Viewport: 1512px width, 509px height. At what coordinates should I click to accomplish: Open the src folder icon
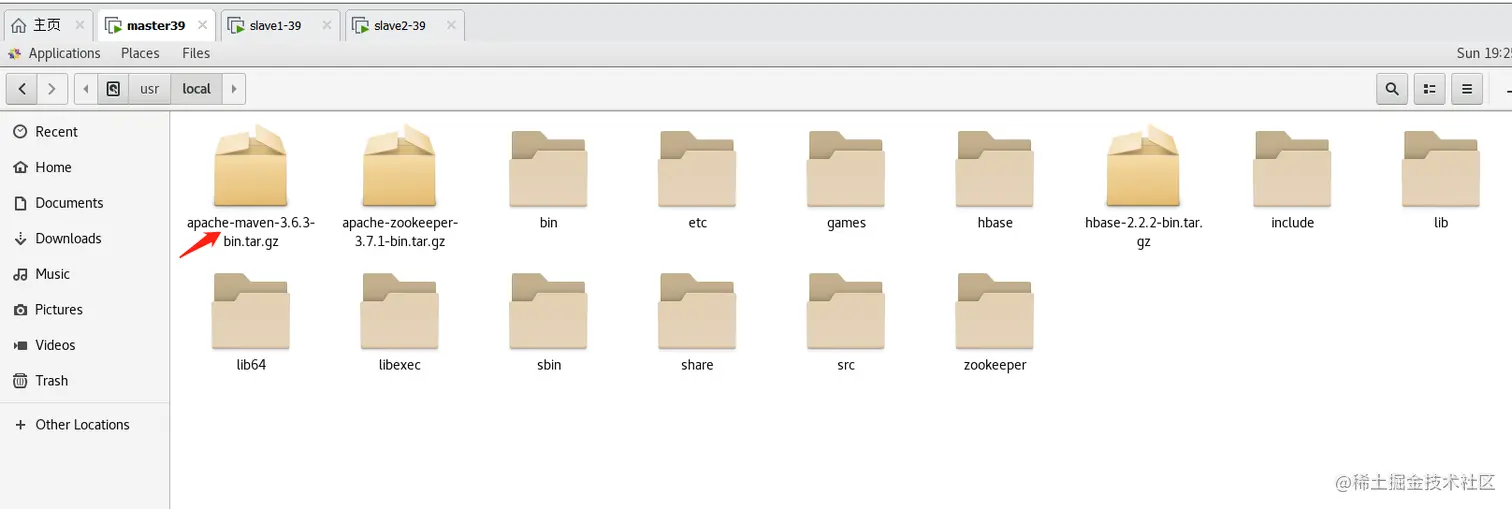coord(846,311)
